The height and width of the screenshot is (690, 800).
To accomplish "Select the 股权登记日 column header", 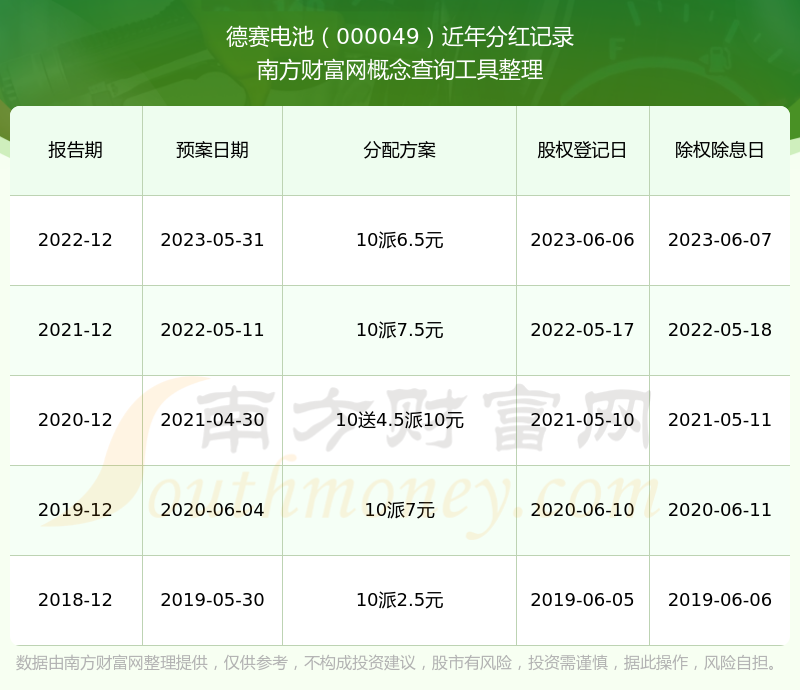I will click(582, 150).
